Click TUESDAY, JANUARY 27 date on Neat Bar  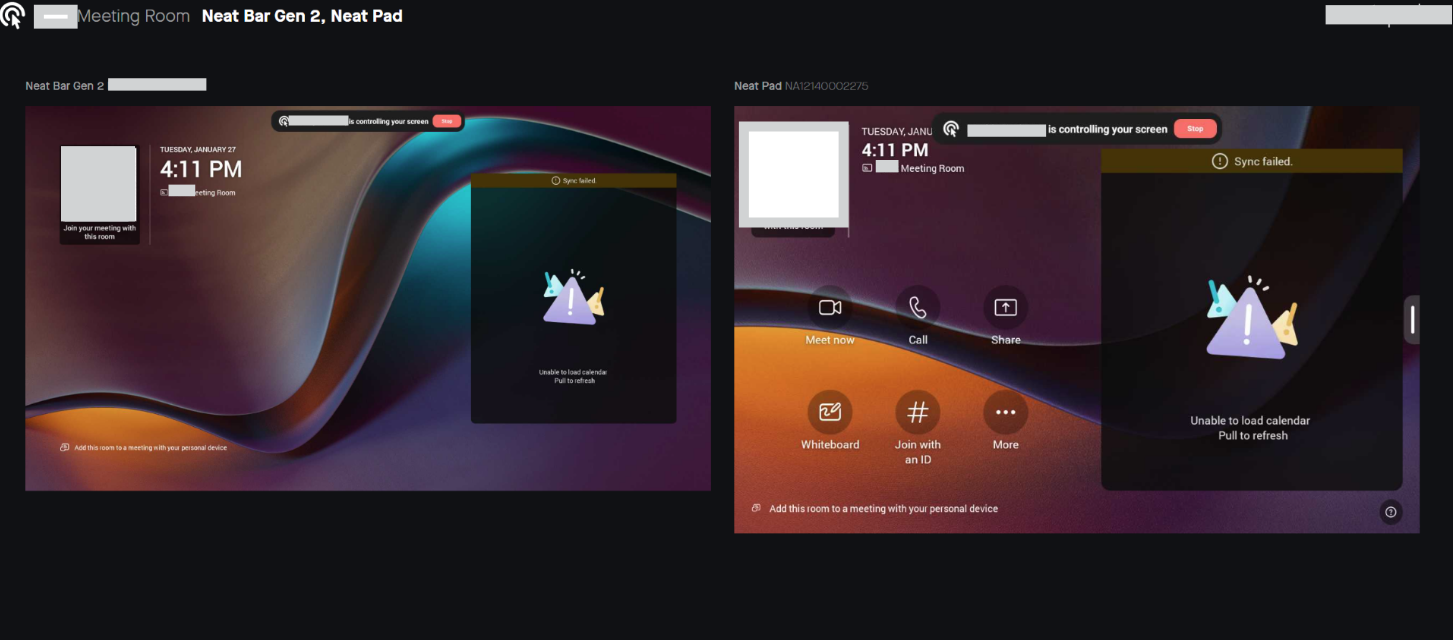[x=196, y=150]
